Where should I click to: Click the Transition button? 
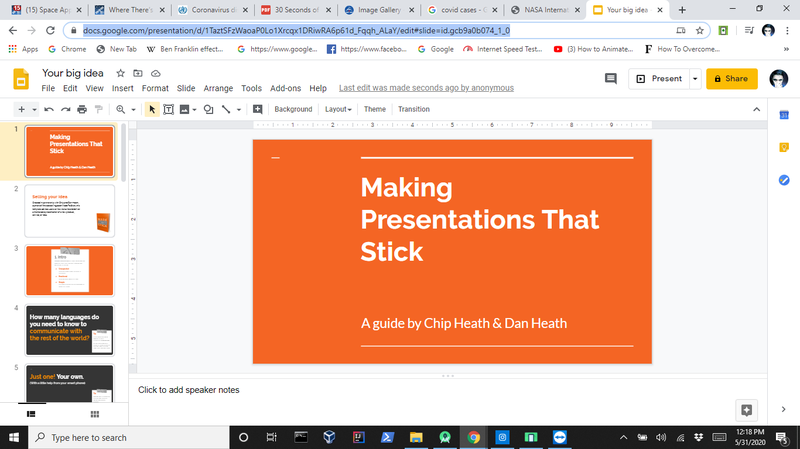click(x=414, y=109)
